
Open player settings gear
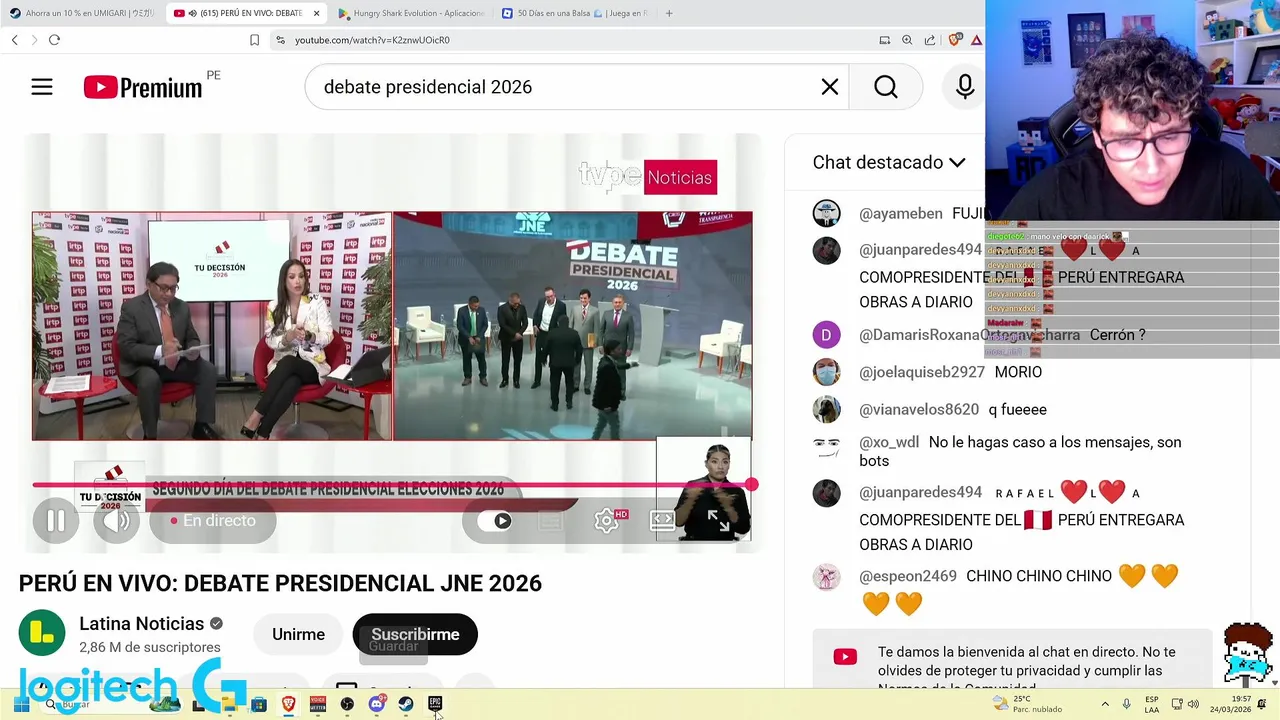[x=607, y=521]
